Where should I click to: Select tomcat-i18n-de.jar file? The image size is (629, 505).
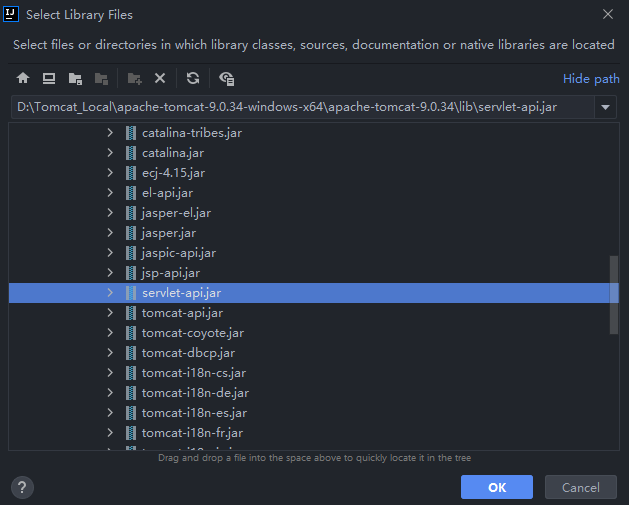pos(195,393)
